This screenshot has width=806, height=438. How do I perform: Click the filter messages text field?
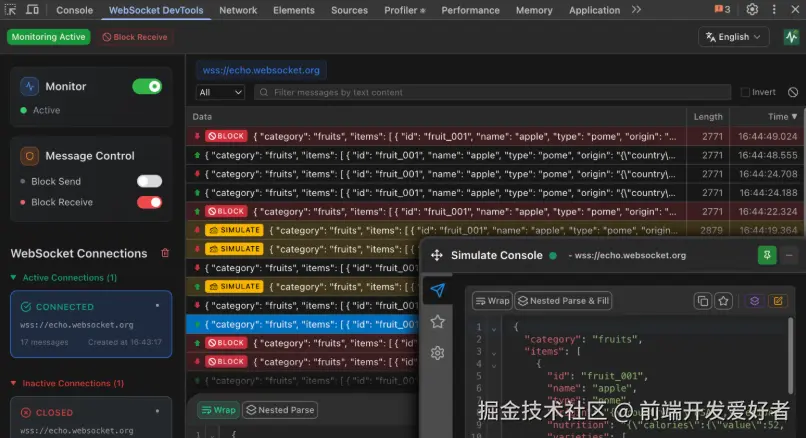pyautogui.click(x=492, y=93)
